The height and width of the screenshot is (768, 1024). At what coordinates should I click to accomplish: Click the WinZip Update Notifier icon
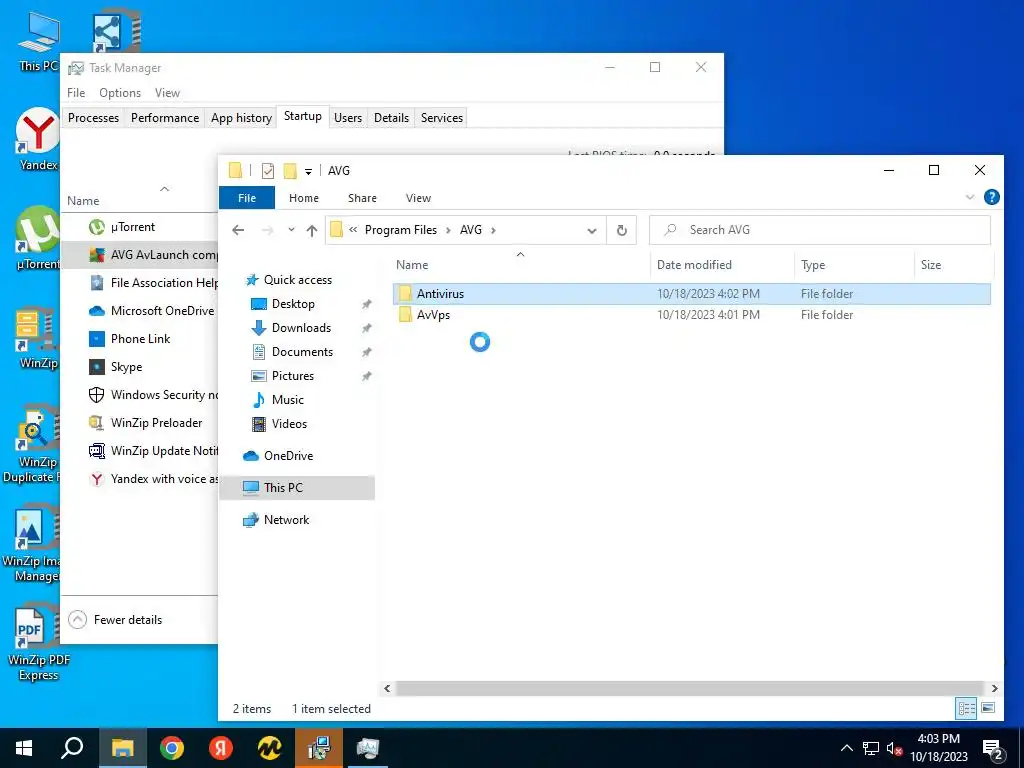click(x=97, y=451)
